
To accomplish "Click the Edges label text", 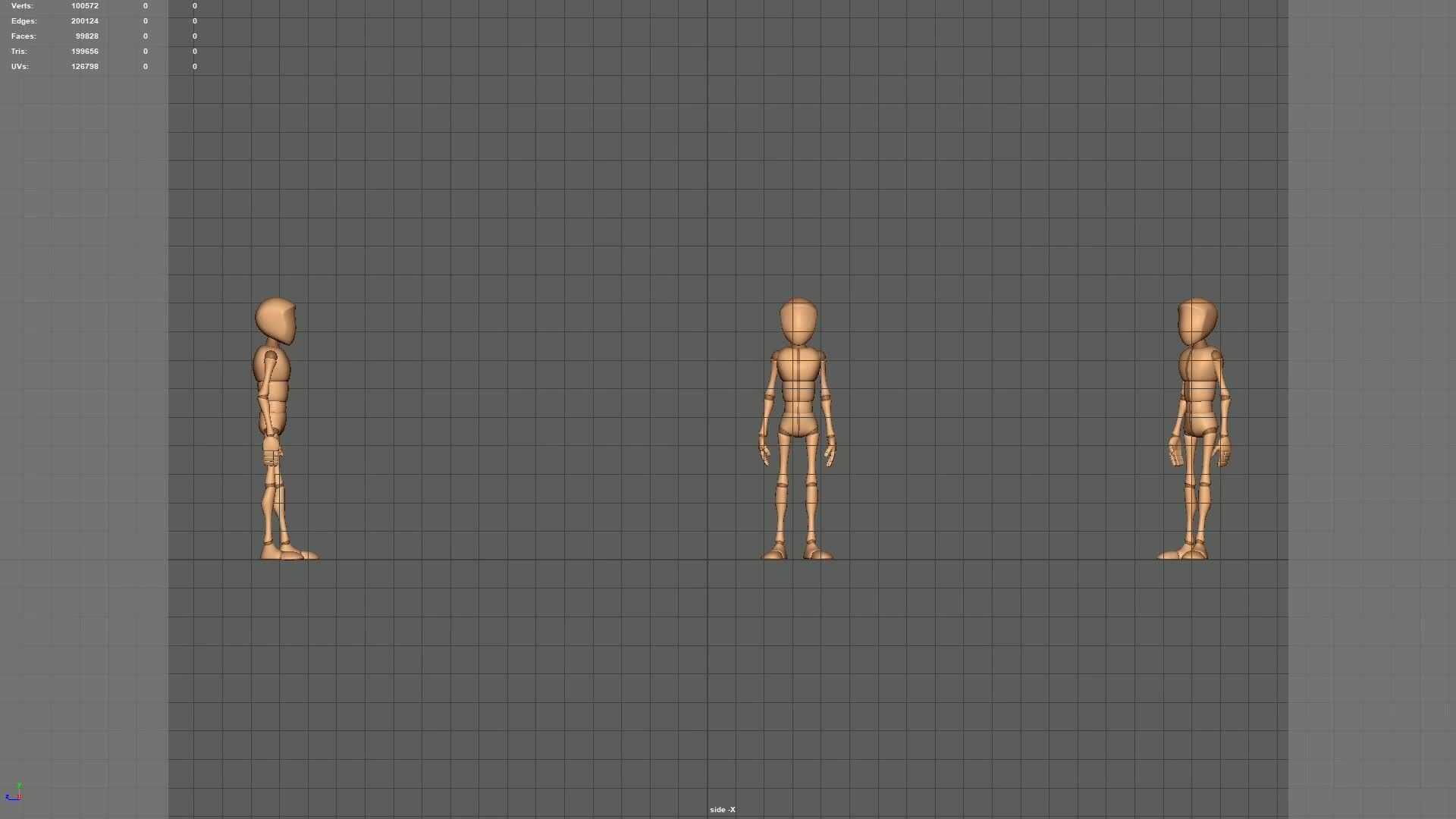I will (24, 20).
